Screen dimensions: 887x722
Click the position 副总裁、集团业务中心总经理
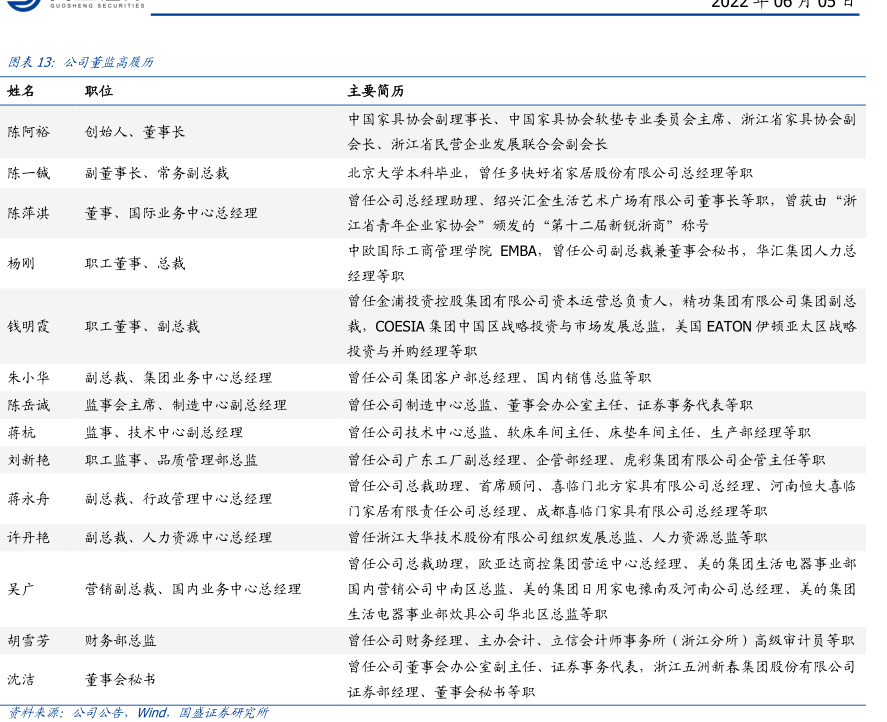(x=178, y=378)
